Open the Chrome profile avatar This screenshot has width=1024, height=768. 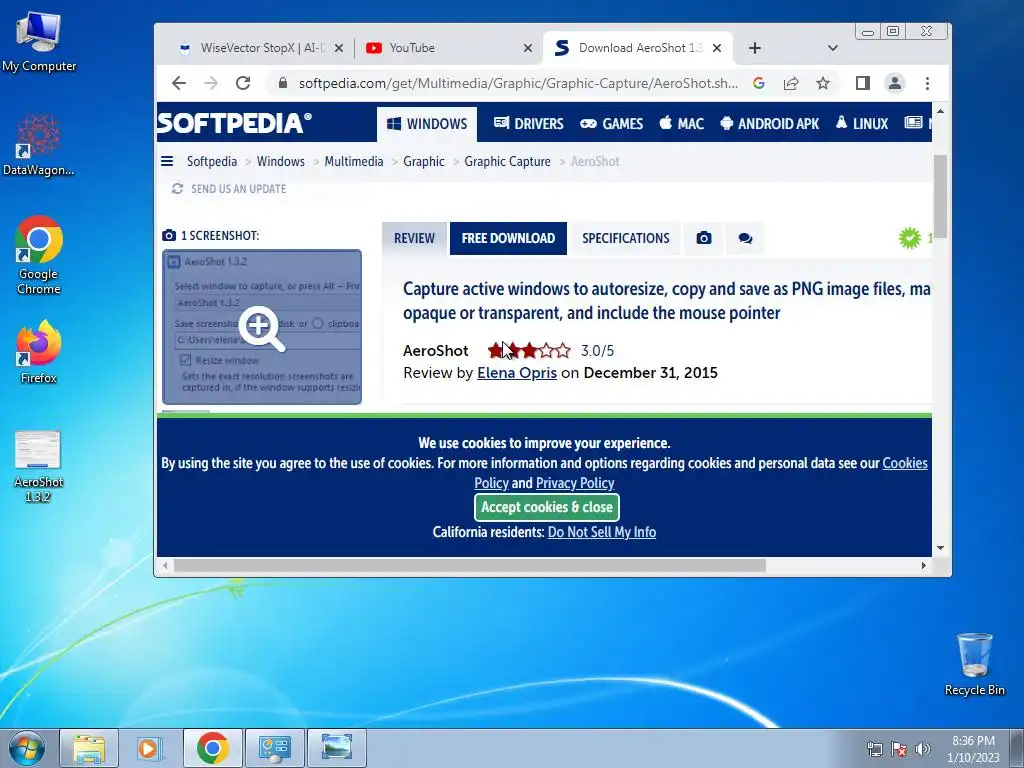pyautogui.click(x=895, y=83)
